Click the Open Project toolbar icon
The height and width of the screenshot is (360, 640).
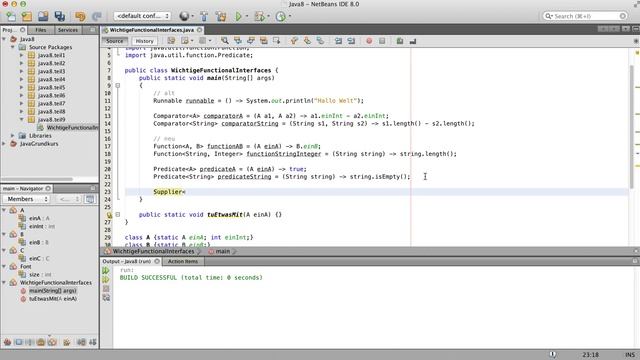tap(43, 16)
